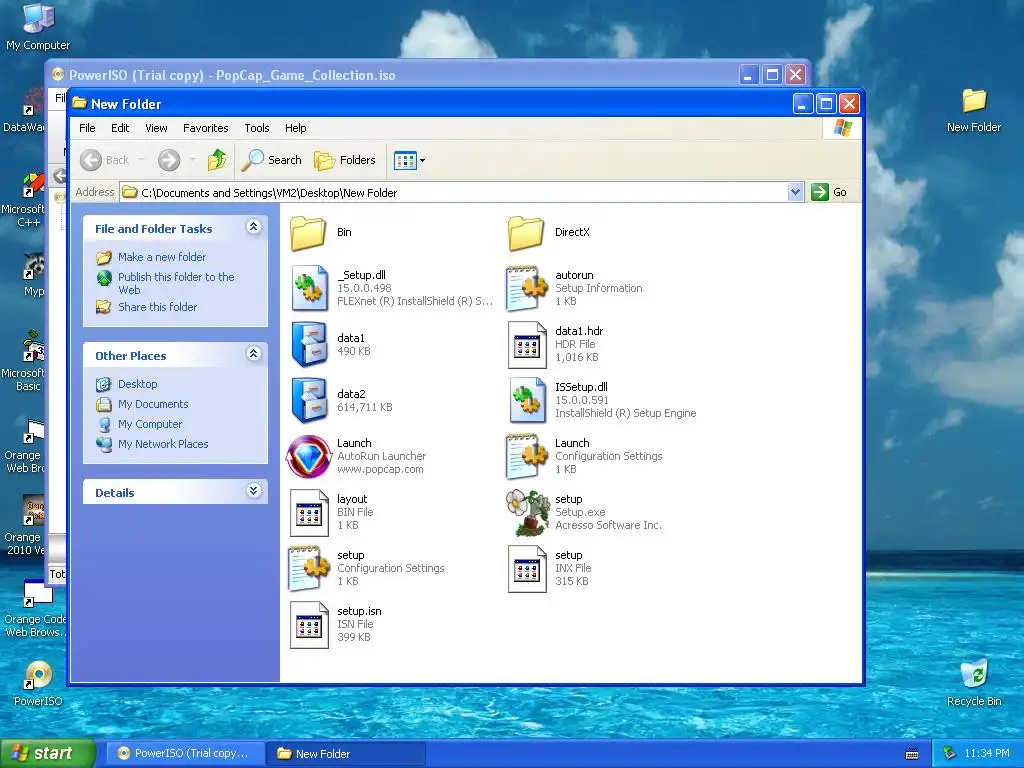Select the setup Configuration Settings file icon
The width and height of the screenshot is (1024, 768).
(x=309, y=569)
